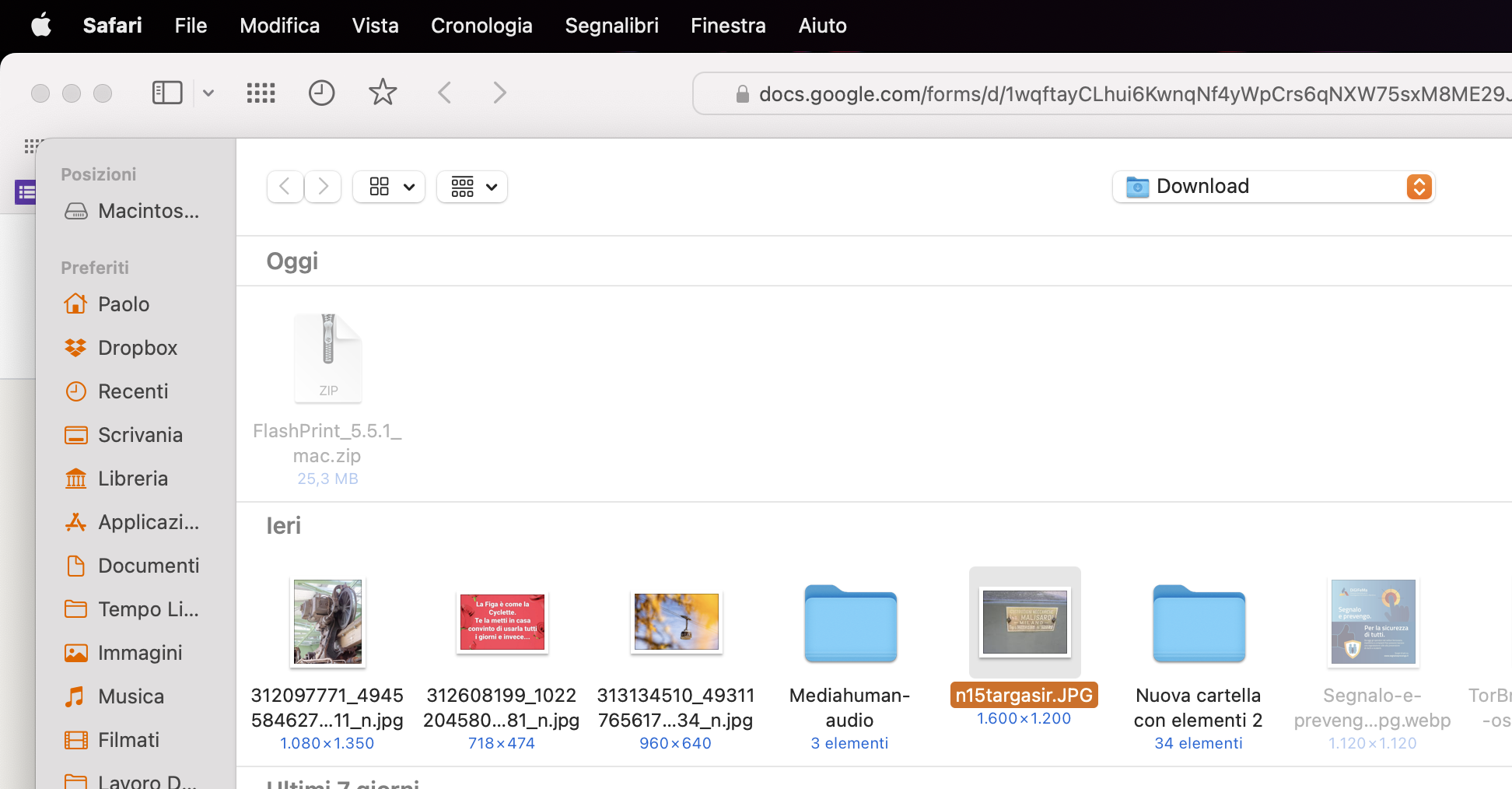Open the Modifica menu
The image size is (1512, 789).
tap(279, 26)
